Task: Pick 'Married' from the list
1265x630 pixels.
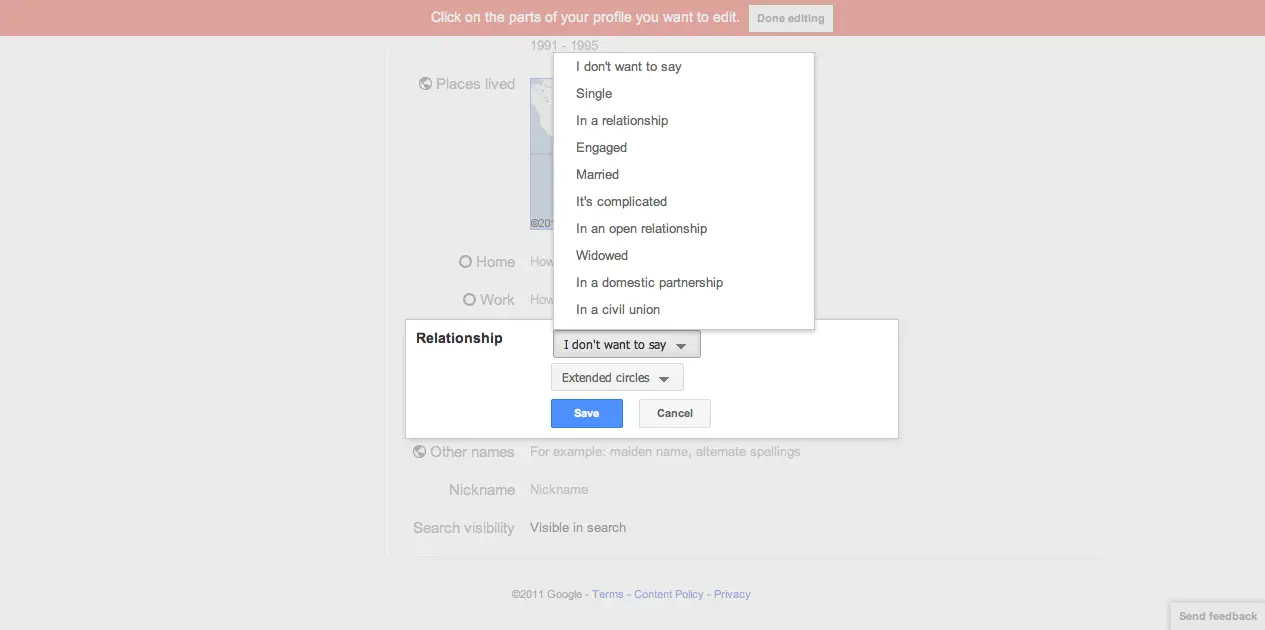Action: pyautogui.click(x=598, y=175)
